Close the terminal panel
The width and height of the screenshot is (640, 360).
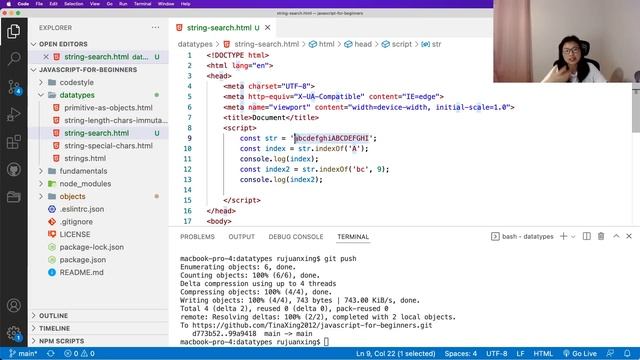click(629, 236)
